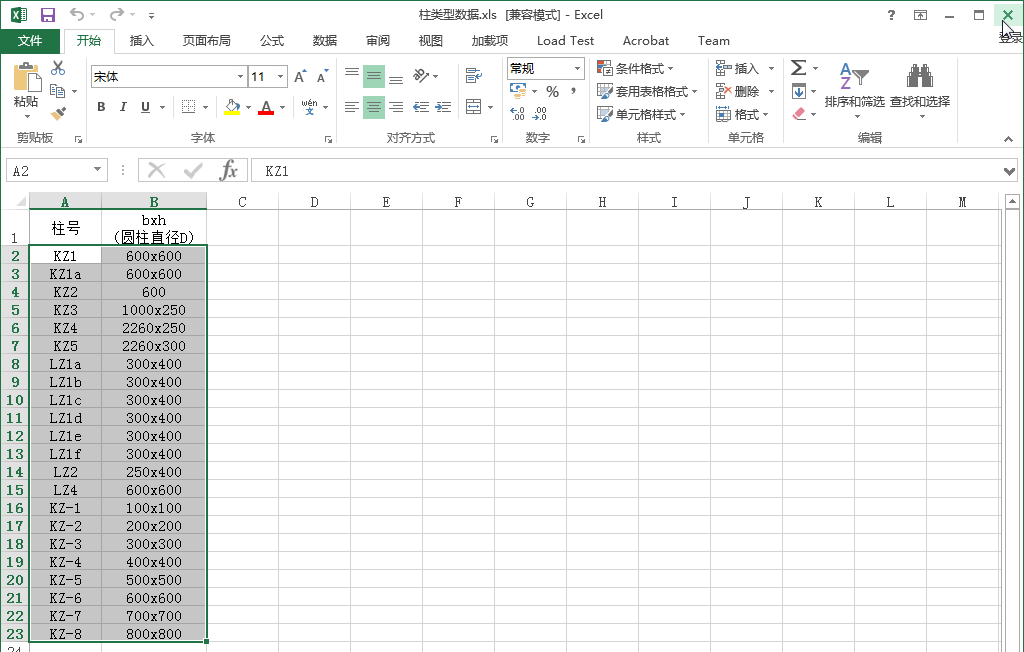Click the insert function fx icon
This screenshot has height=652, width=1024.
[x=229, y=171]
